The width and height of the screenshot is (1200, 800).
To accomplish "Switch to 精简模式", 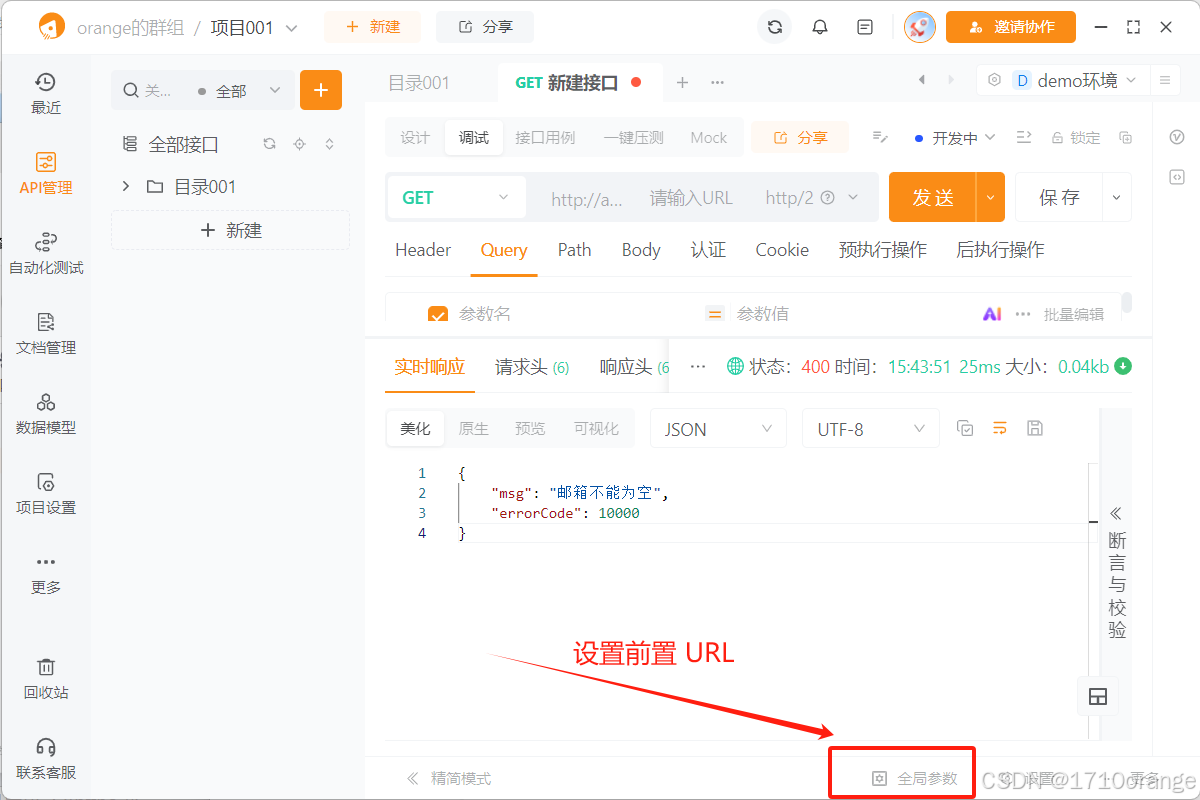I will click(x=449, y=778).
